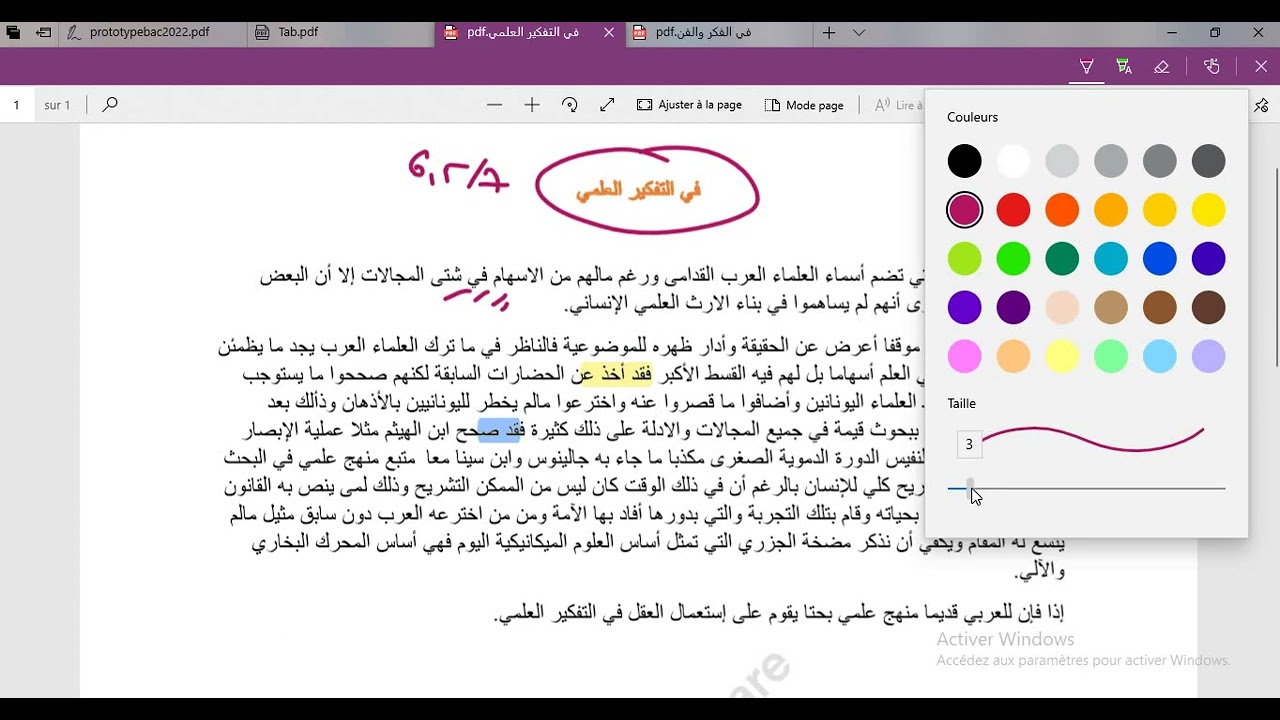Screen dimensions: 1280x720
Task: Select the peach beige swatch
Action: point(1062,307)
